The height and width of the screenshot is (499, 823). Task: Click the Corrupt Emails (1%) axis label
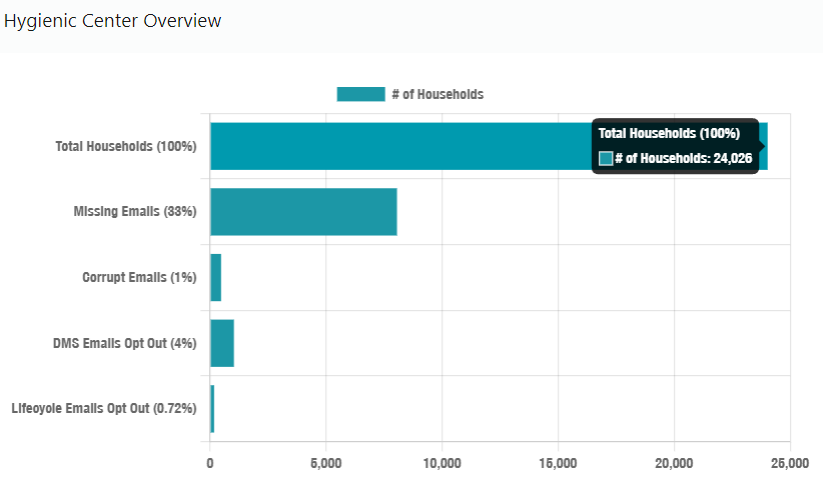pyautogui.click(x=139, y=277)
